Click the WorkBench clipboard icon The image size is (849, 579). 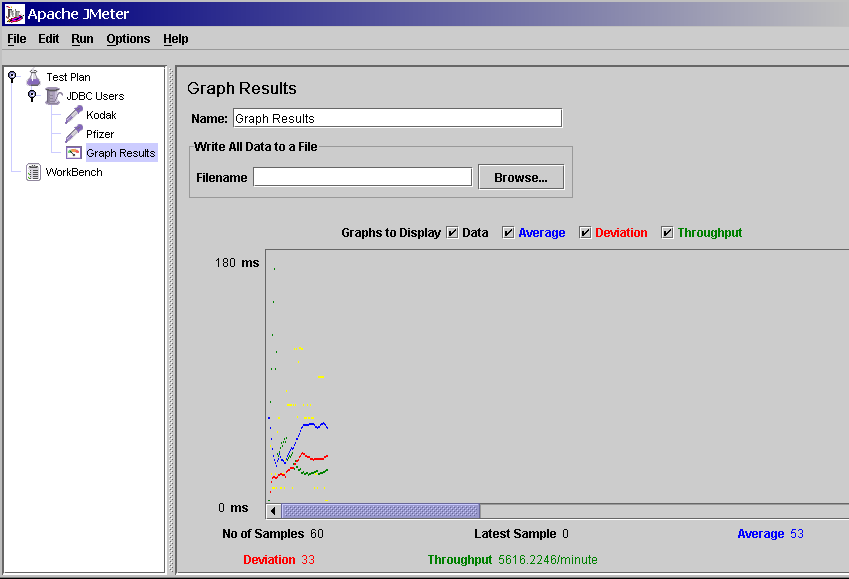click(x=33, y=172)
